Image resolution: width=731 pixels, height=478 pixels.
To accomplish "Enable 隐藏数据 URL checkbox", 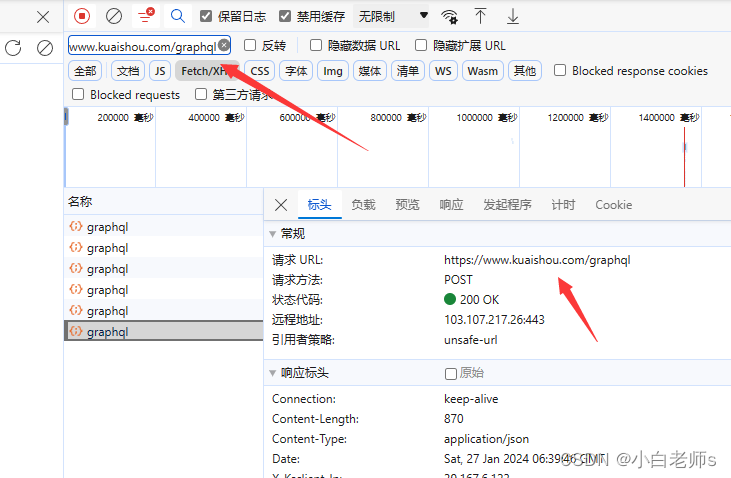I will 316,45.
